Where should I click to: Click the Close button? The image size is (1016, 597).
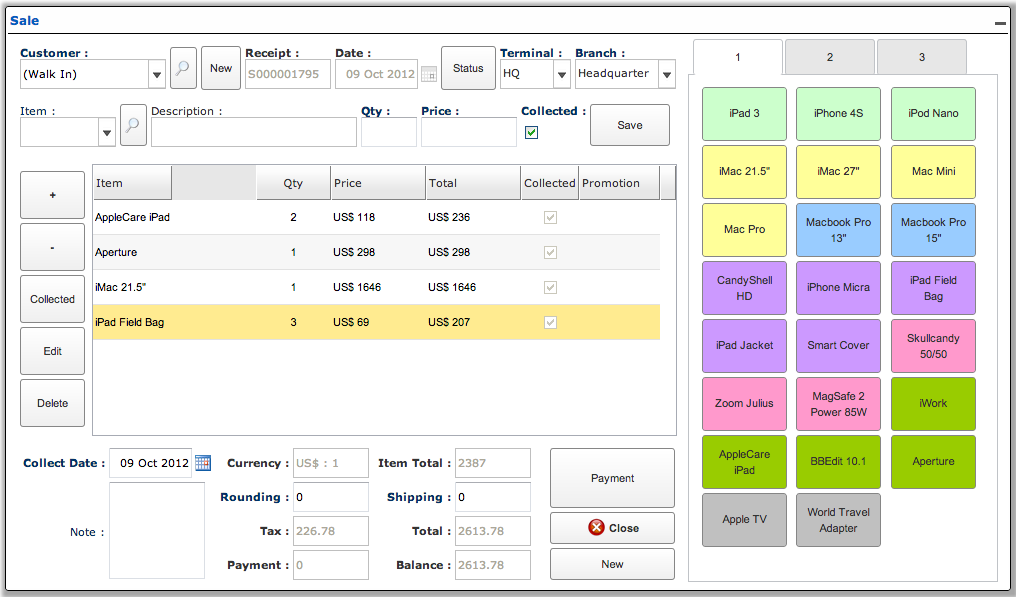click(x=612, y=528)
